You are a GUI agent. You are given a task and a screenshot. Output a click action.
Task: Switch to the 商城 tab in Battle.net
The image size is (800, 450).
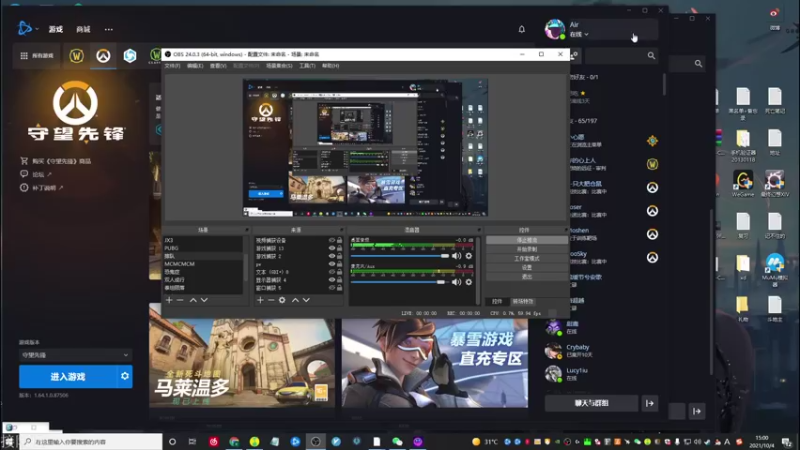coord(83,29)
